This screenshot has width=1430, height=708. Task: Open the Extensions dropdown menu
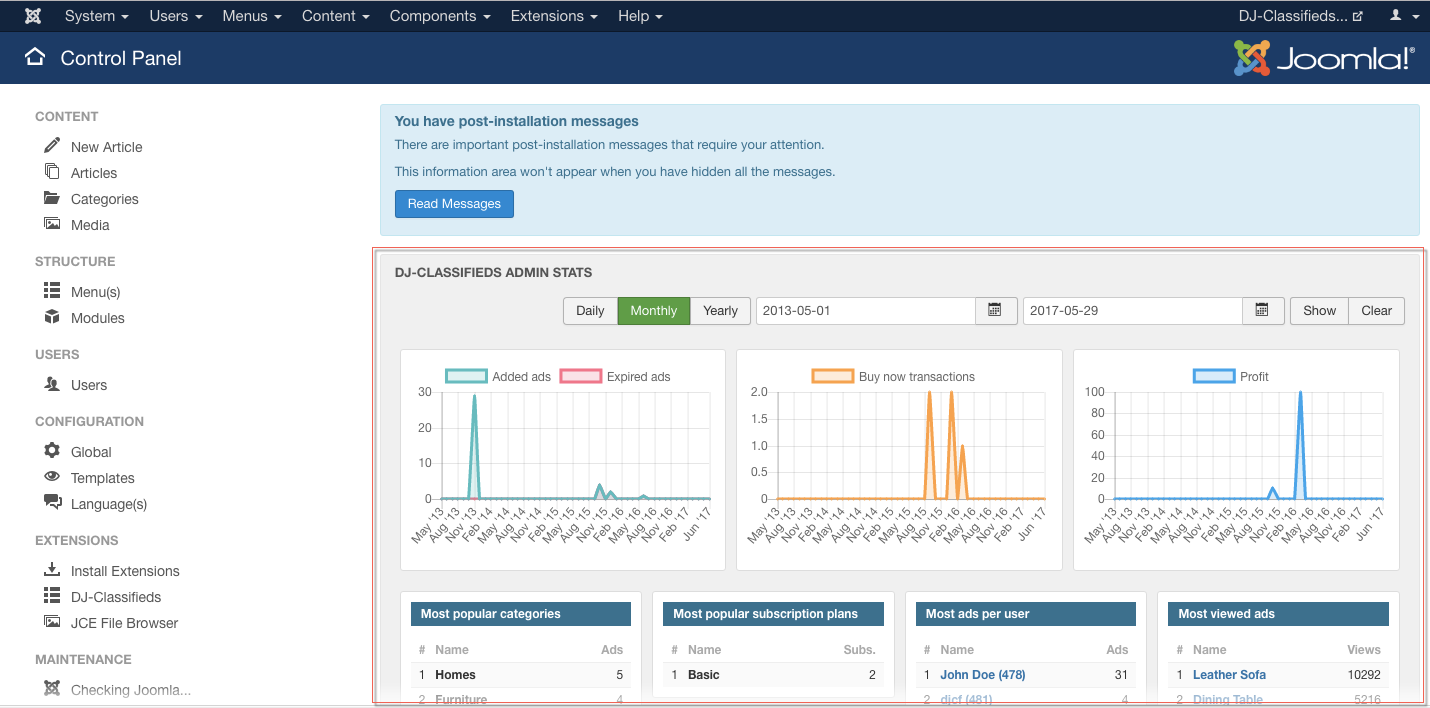[x=554, y=16]
